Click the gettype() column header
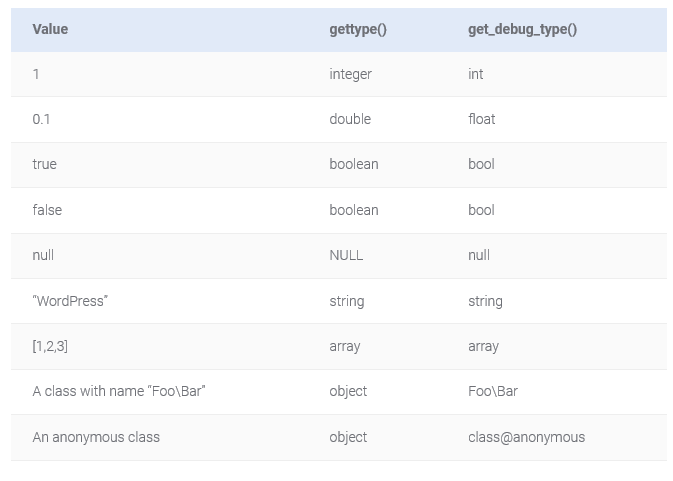 tap(358, 30)
